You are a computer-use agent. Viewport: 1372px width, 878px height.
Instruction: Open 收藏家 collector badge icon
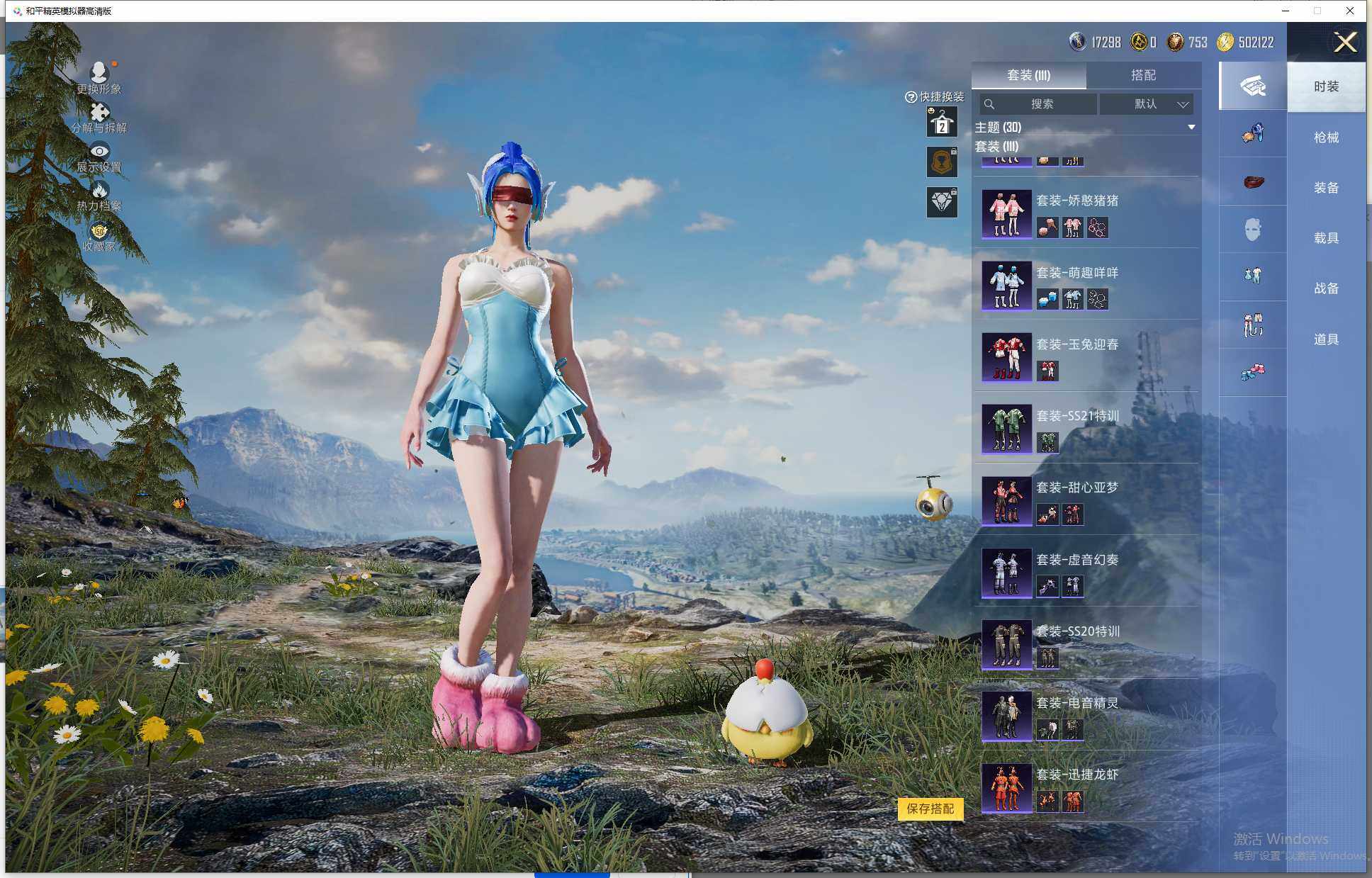[x=99, y=232]
